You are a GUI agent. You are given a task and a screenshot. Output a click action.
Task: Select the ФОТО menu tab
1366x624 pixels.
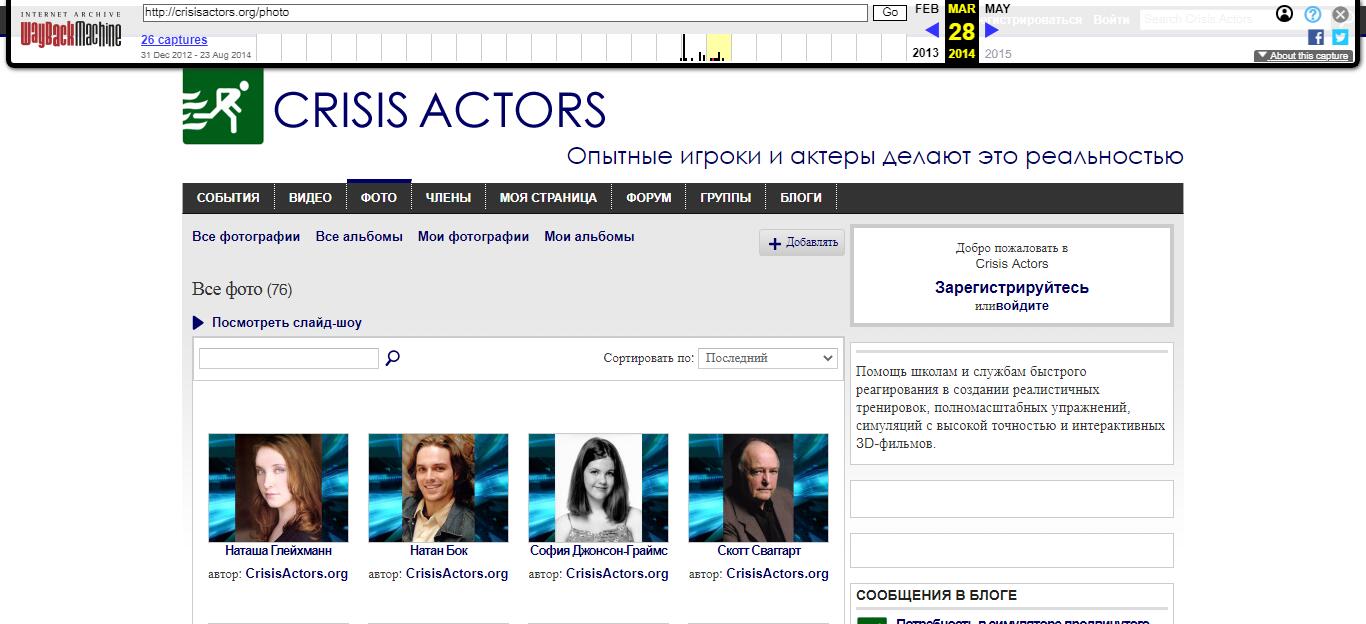point(379,197)
